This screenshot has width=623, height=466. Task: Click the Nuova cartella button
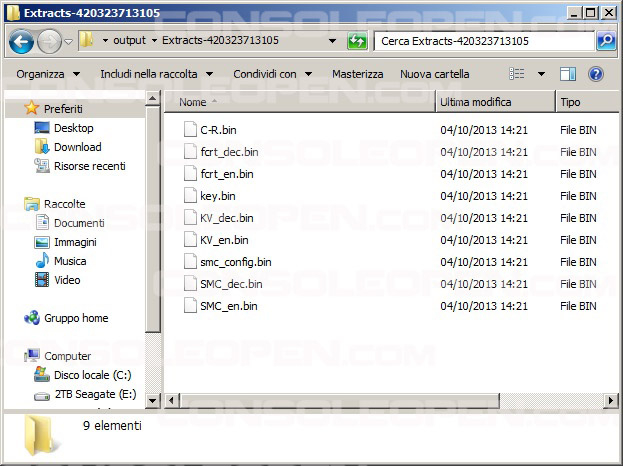(x=434, y=74)
